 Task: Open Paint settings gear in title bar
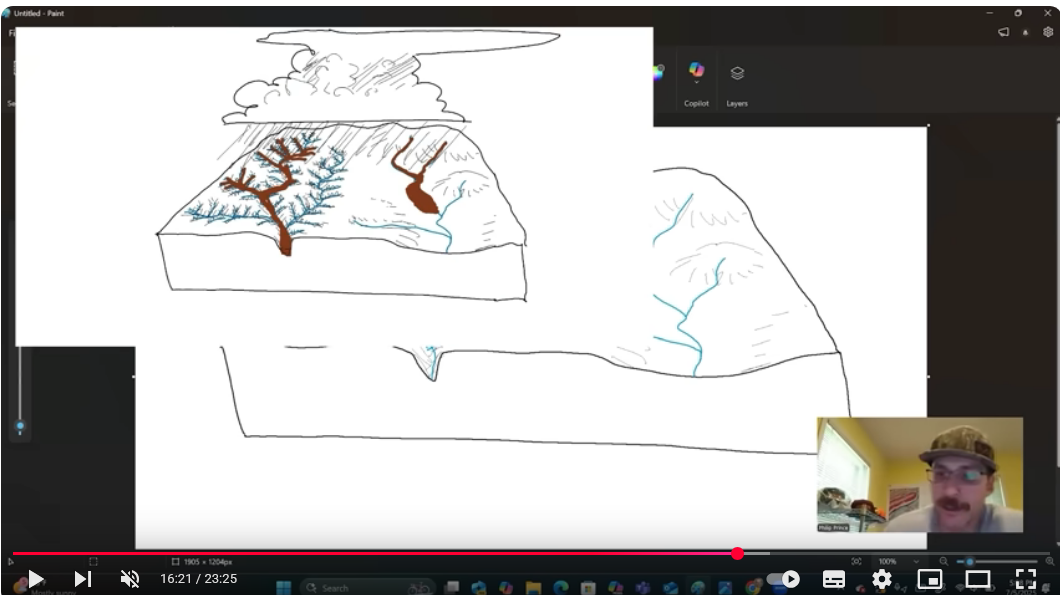pyautogui.click(x=1048, y=32)
